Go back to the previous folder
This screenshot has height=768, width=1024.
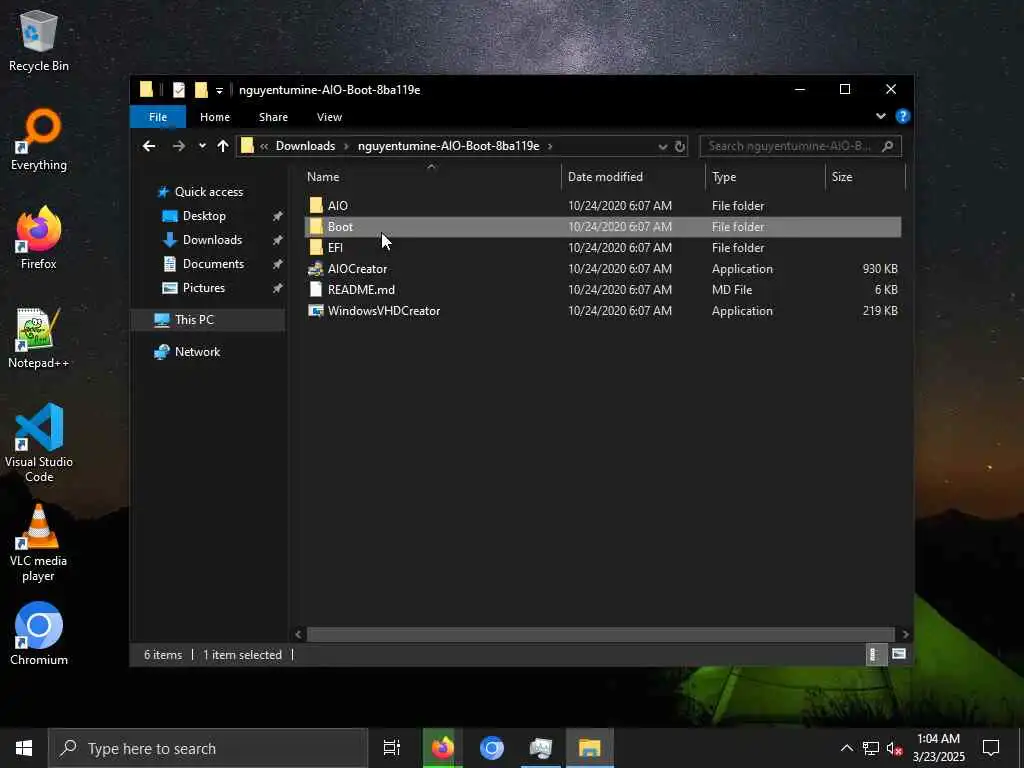click(x=149, y=146)
